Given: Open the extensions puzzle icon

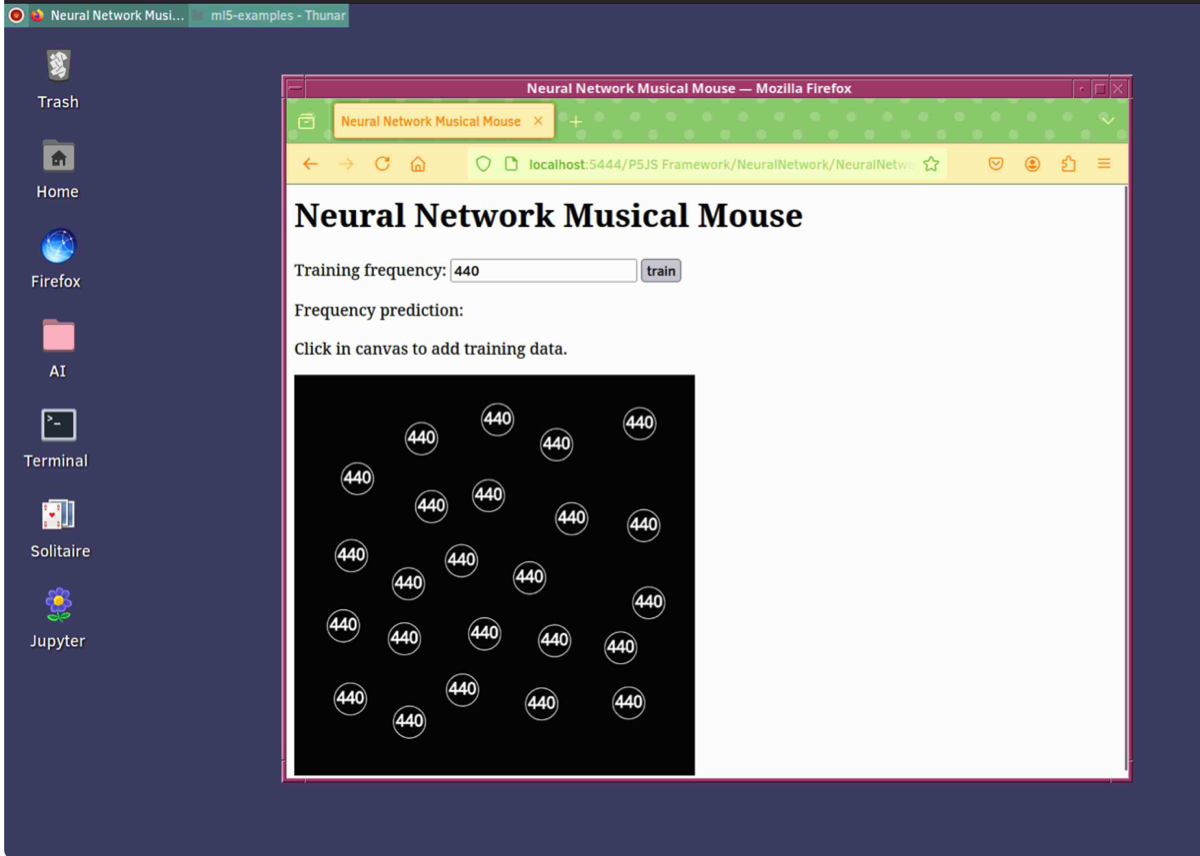Looking at the screenshot, I should 1068,164.
